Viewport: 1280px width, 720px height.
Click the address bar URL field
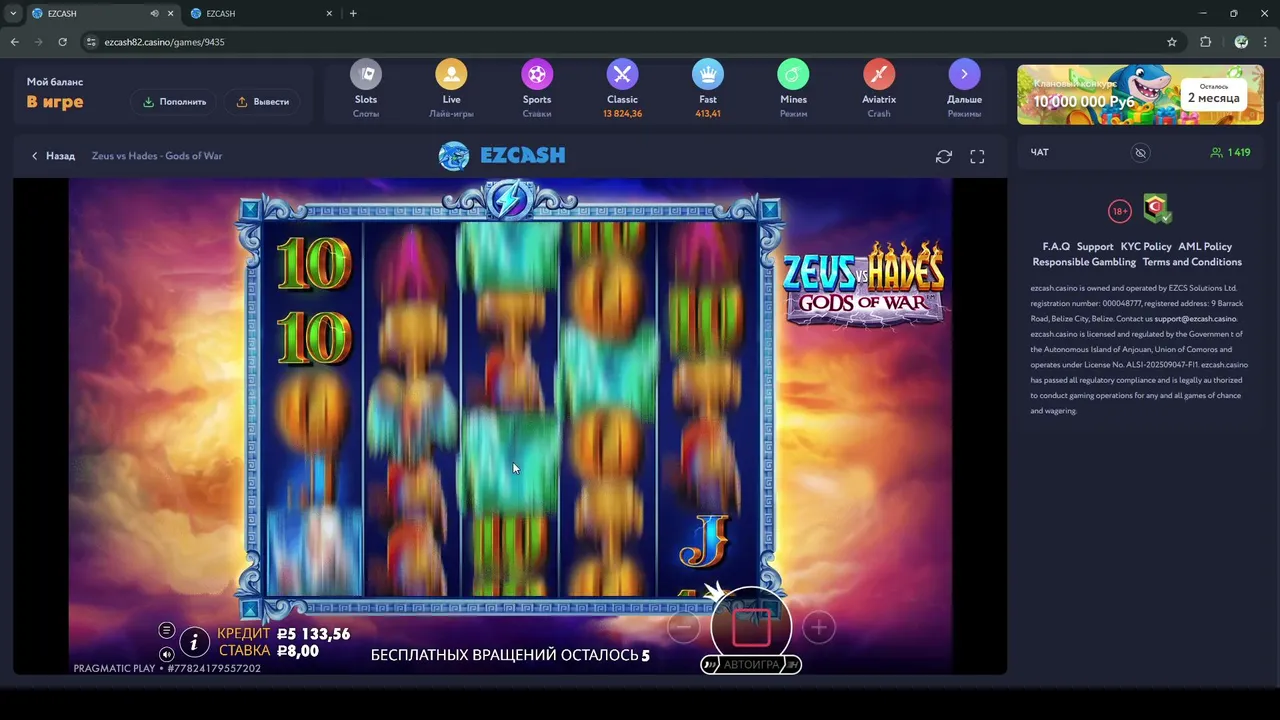(x=630, y=42)
